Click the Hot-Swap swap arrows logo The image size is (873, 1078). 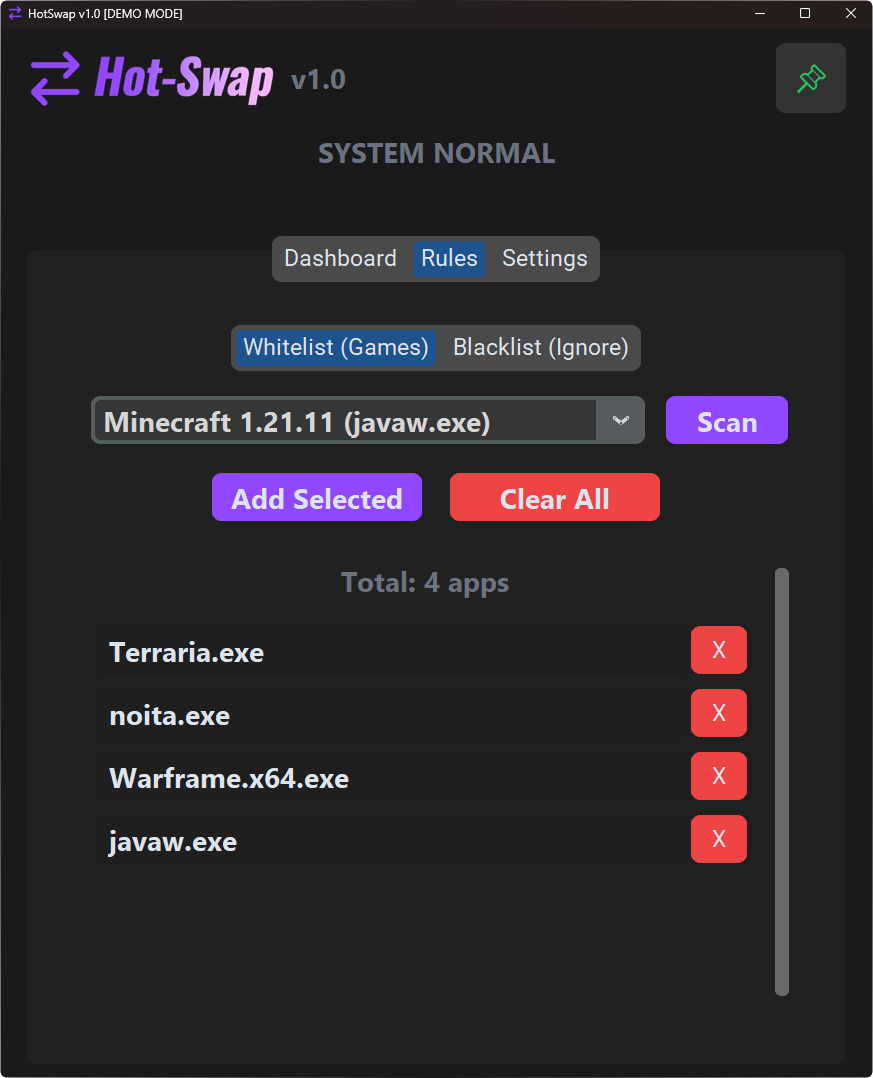[x=55, y=79]
